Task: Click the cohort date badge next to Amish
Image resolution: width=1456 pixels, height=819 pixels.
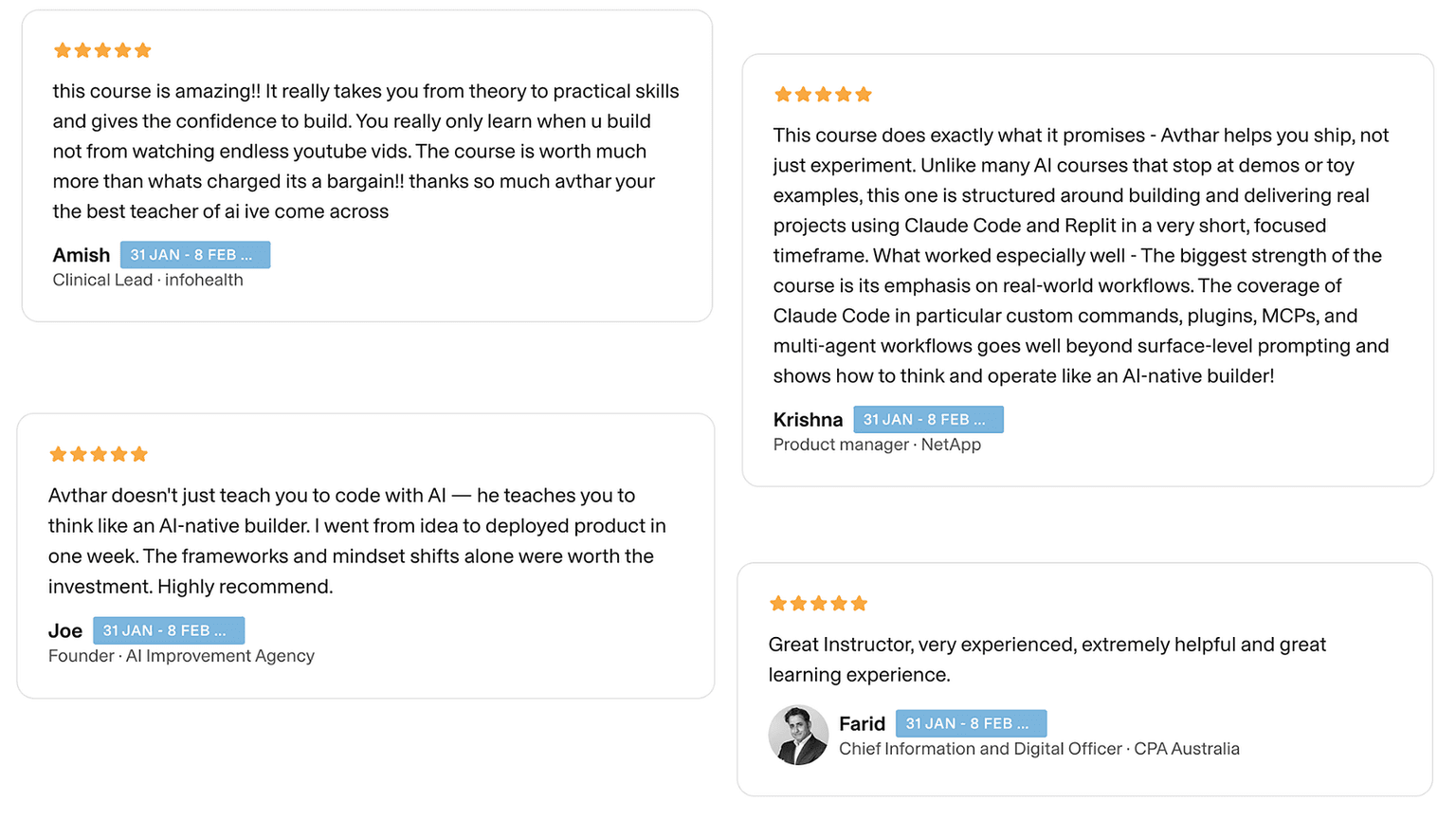Action: coord(194,255)
